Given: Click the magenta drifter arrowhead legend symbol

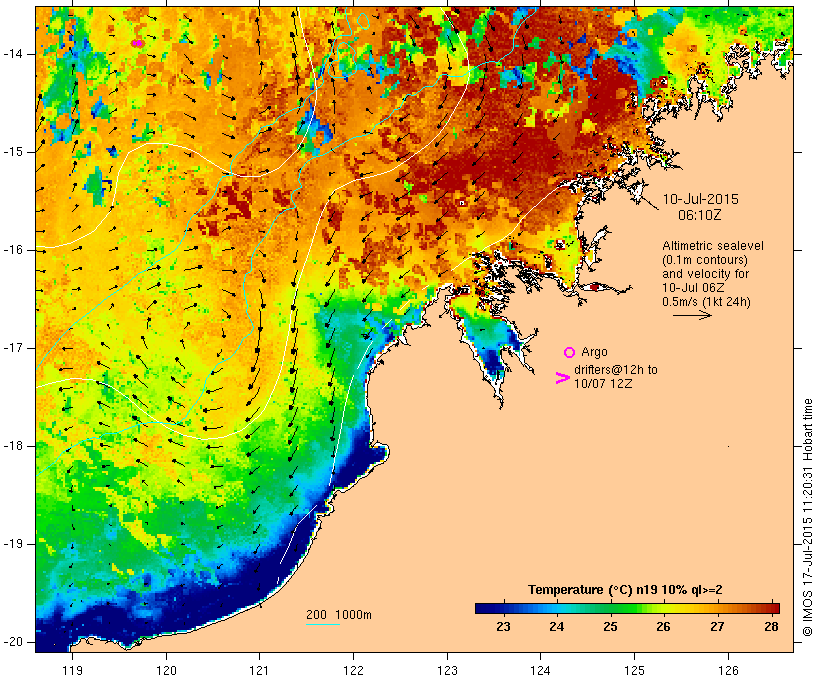Looking at the screenshot, I should click(563, 378).
